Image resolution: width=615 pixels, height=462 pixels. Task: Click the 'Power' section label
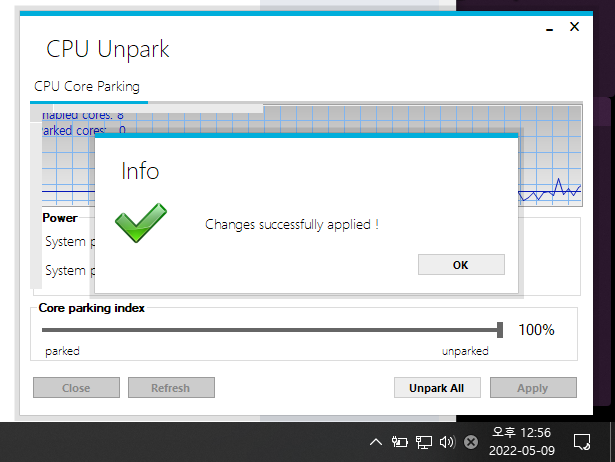tap(60, 218)
